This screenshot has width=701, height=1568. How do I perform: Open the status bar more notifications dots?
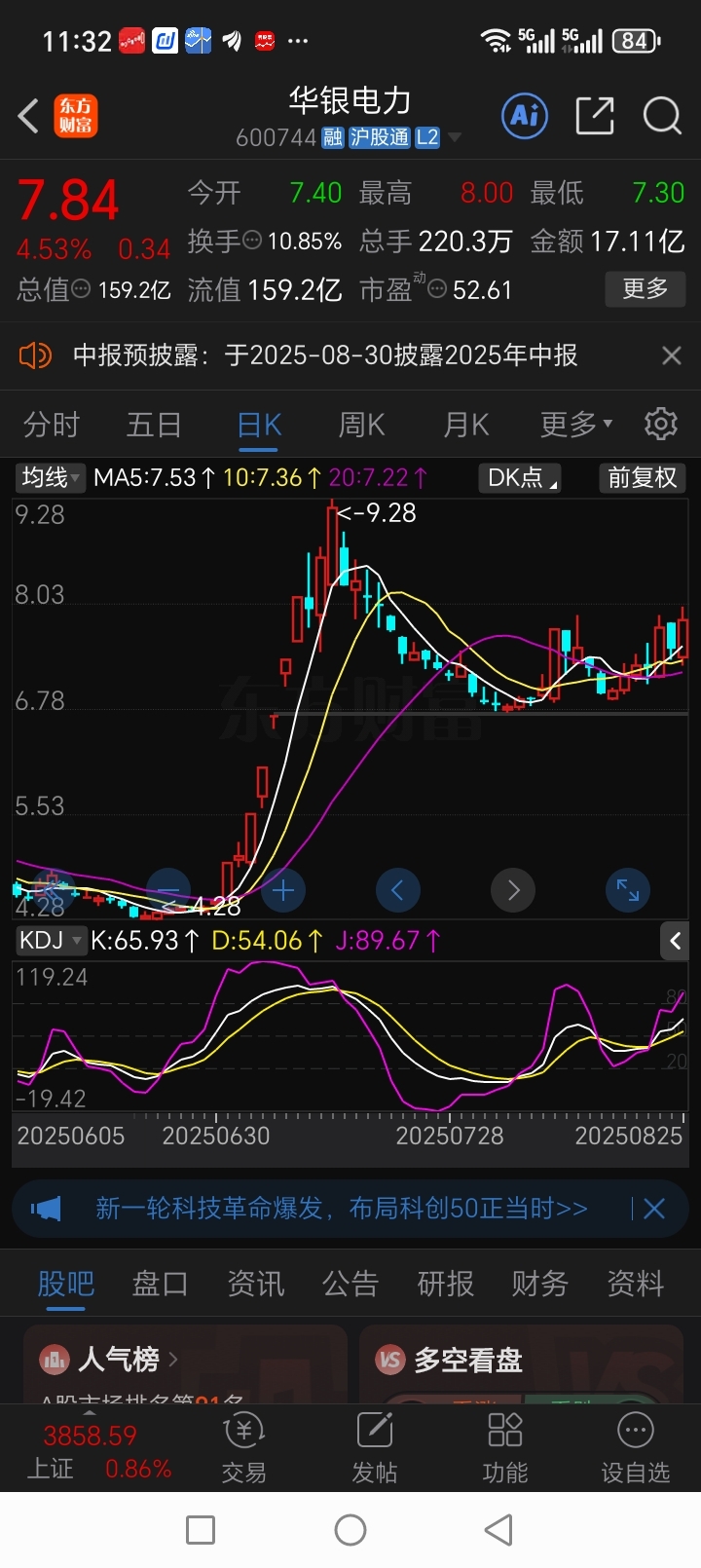point(298,41)
